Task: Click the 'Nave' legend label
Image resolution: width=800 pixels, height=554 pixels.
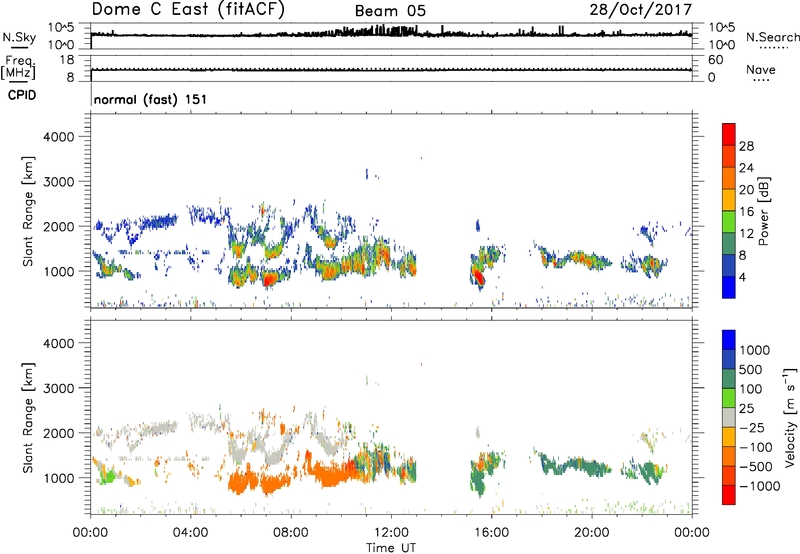Action: (x=761, y=70)
